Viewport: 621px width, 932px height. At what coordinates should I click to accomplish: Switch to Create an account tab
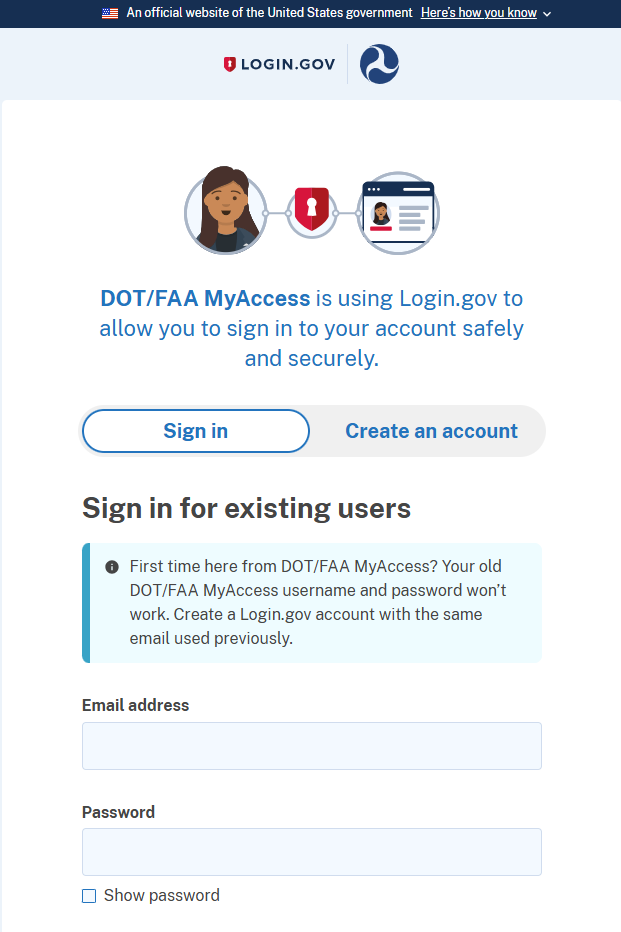431,431
